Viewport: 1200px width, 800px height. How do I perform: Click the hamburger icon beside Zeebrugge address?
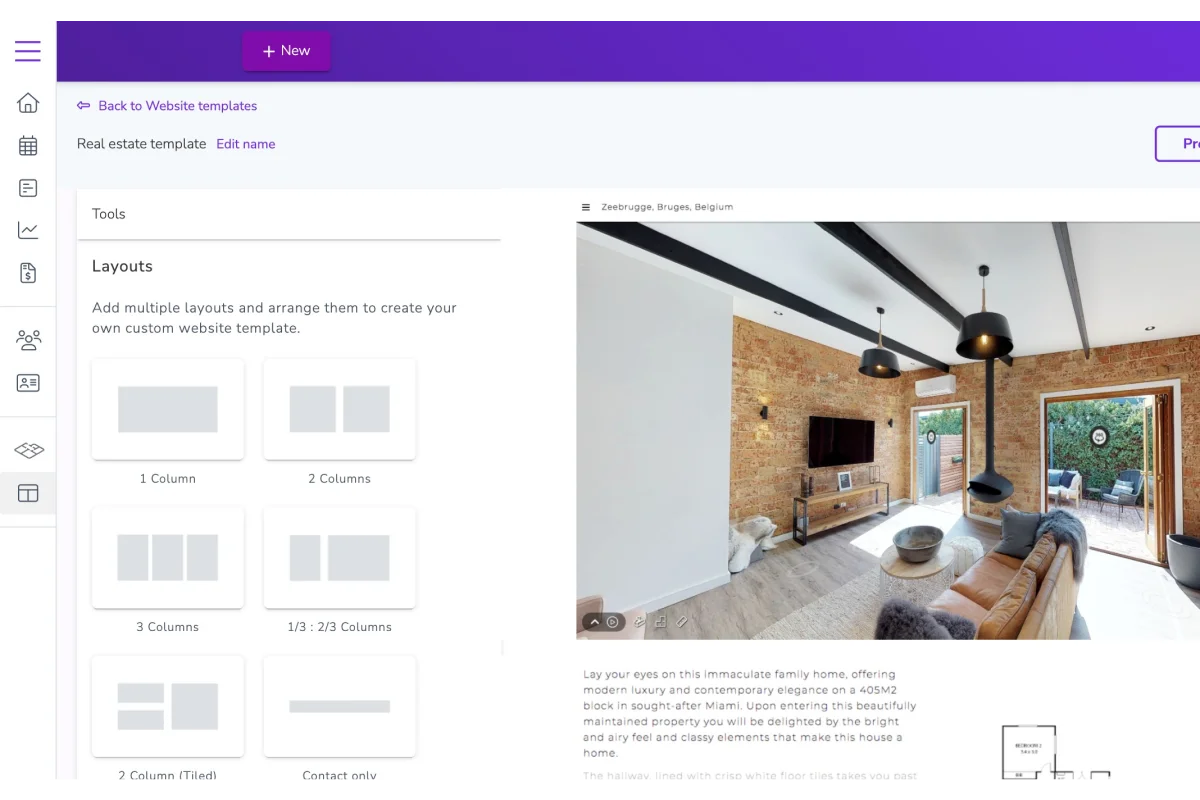pos(586,207)
